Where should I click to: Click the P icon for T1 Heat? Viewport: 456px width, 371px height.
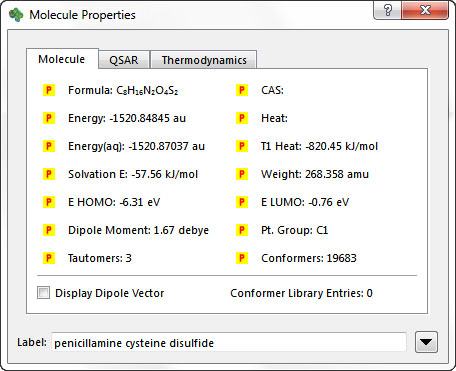[242, 146]
